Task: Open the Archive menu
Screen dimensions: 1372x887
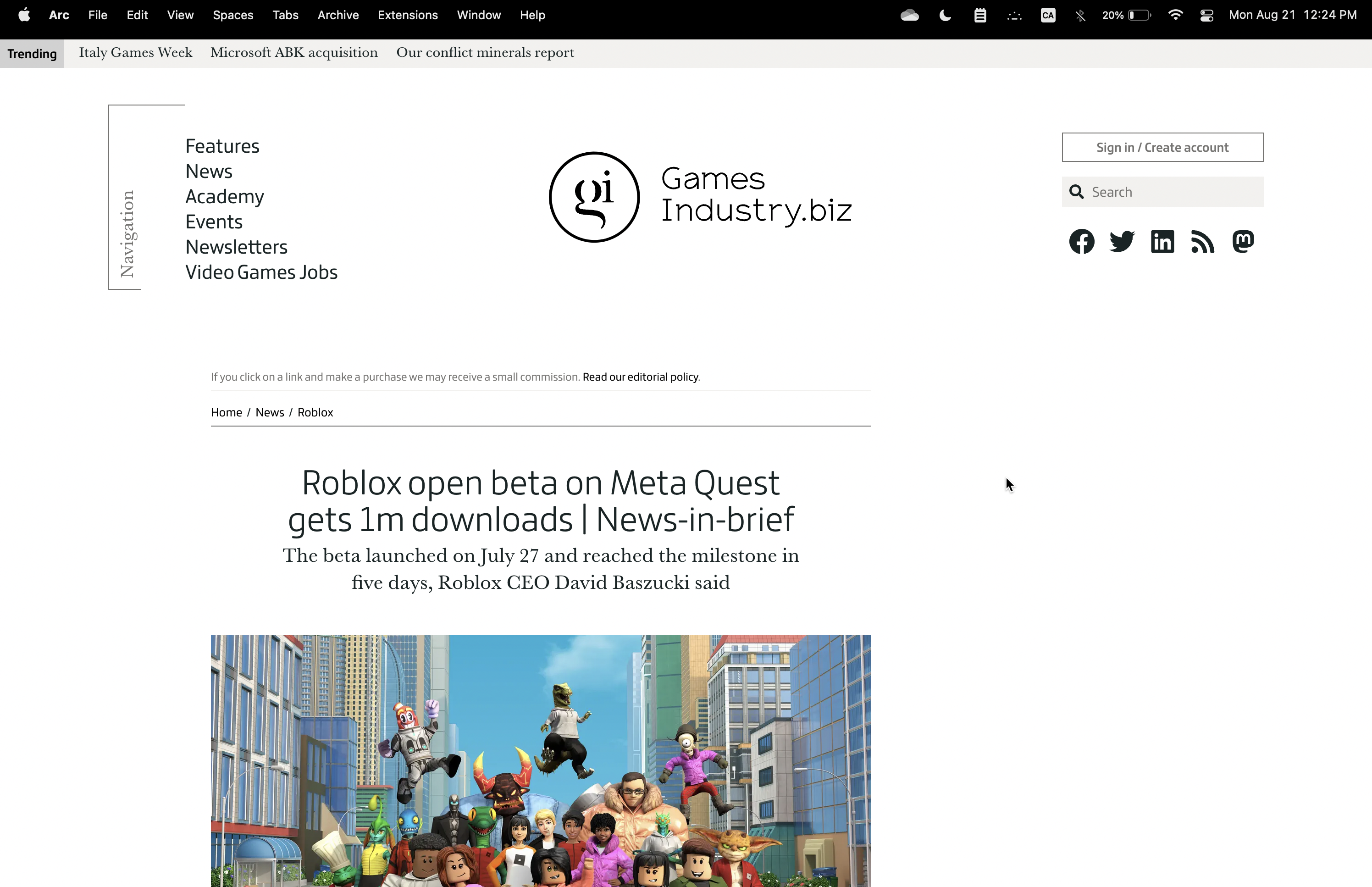Action: click(x=338, y=15)
